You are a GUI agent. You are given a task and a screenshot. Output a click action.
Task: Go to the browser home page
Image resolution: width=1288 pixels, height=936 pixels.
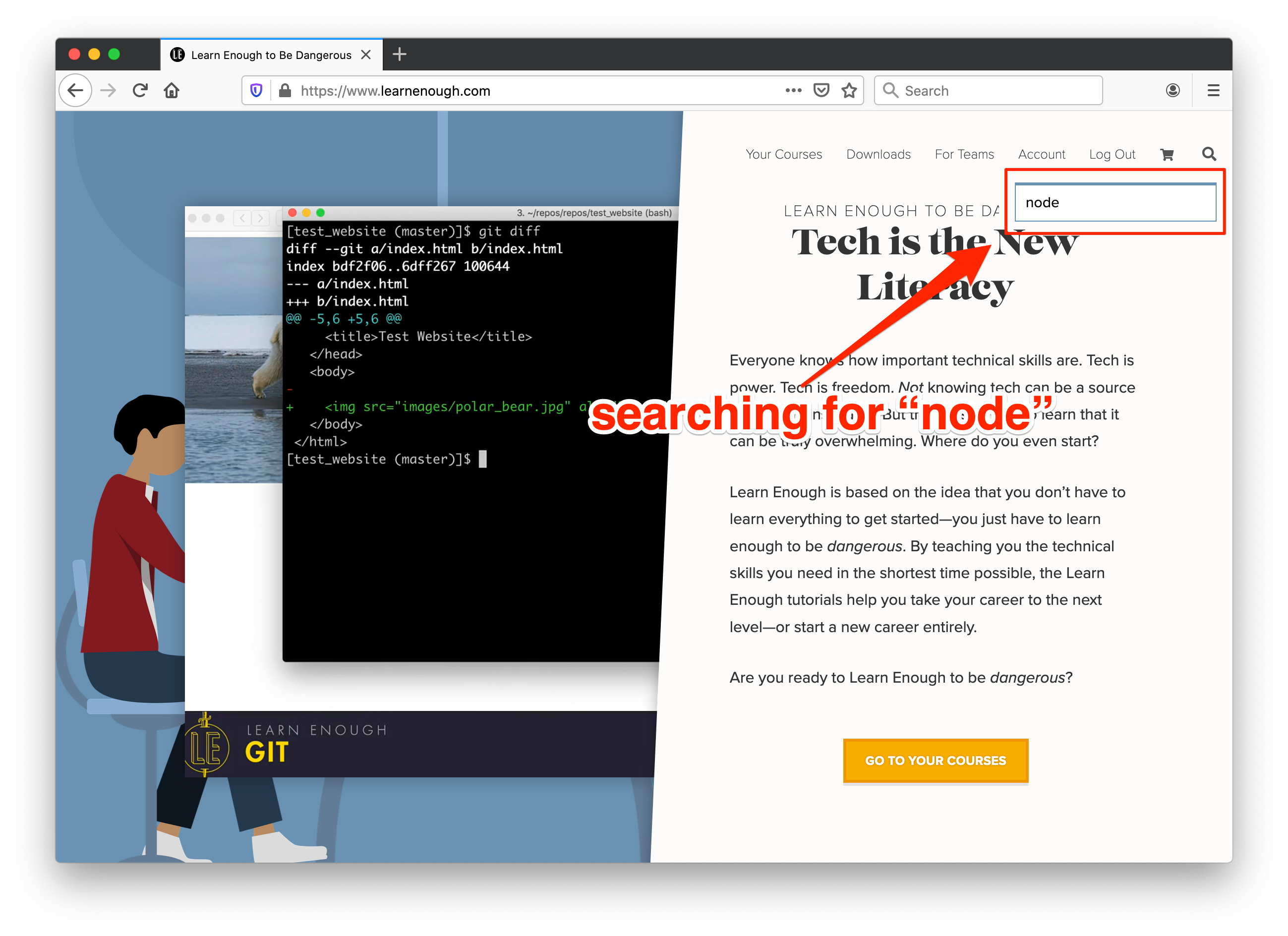click(x=172, y=90)
